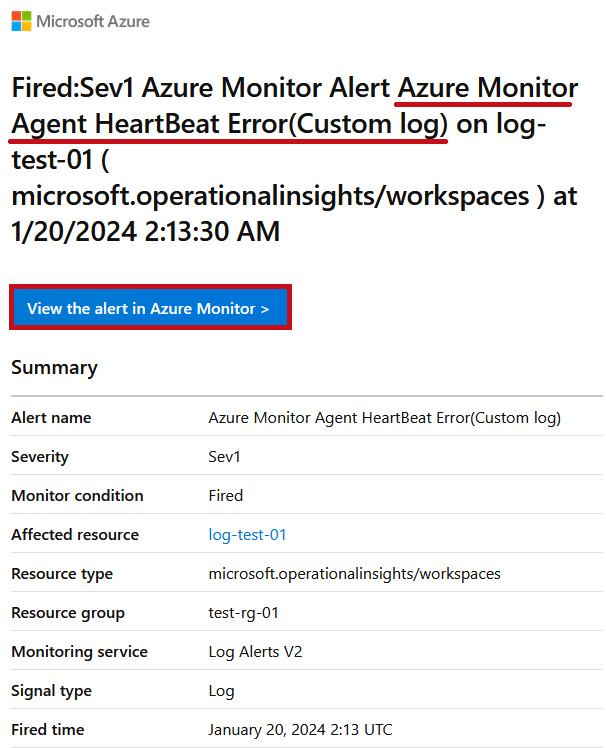Click the Microsoft Azure wordmark text

click(93, 21)
